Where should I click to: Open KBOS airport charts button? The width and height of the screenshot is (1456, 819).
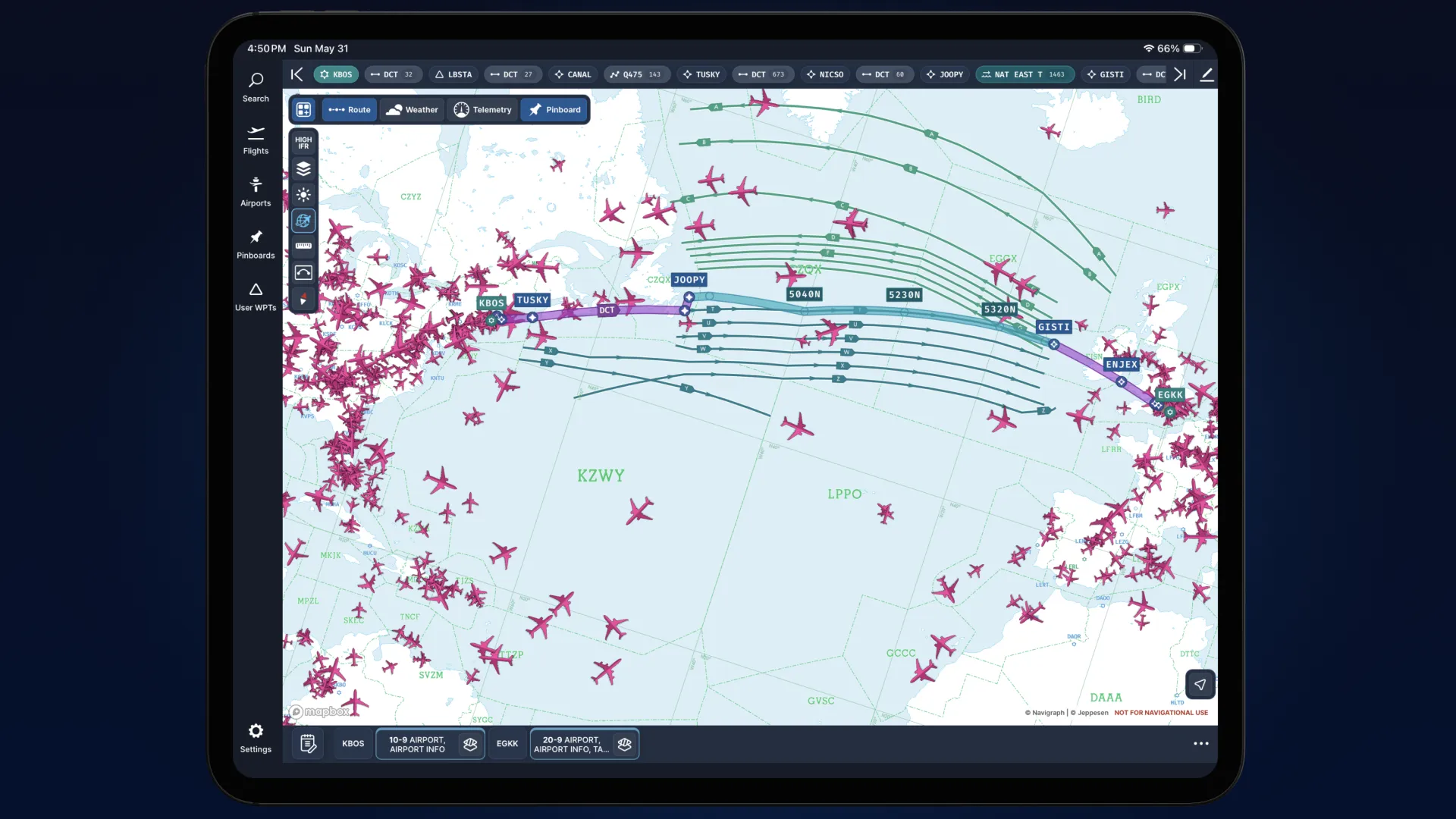[353, 744]
